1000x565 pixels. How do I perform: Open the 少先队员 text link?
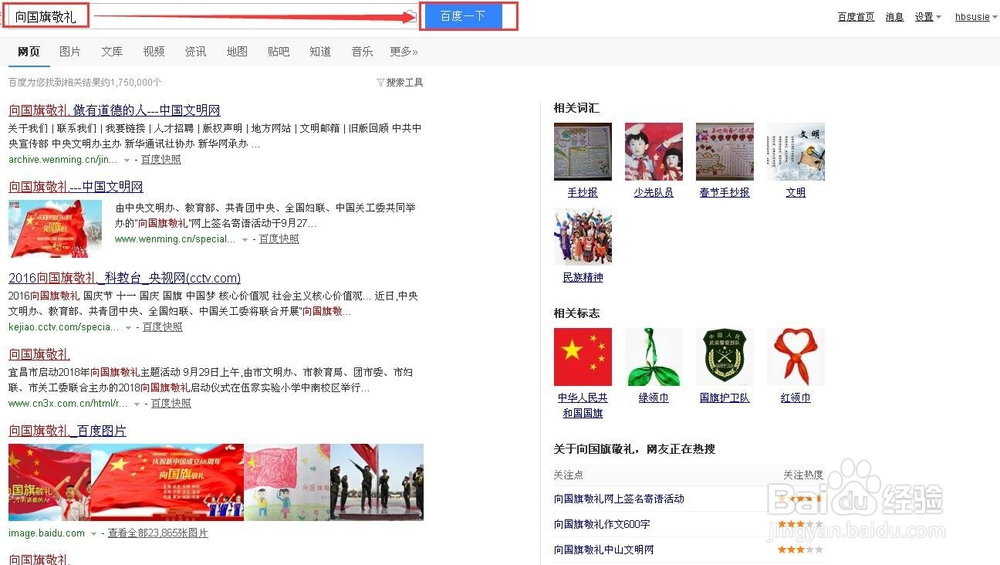654,192
